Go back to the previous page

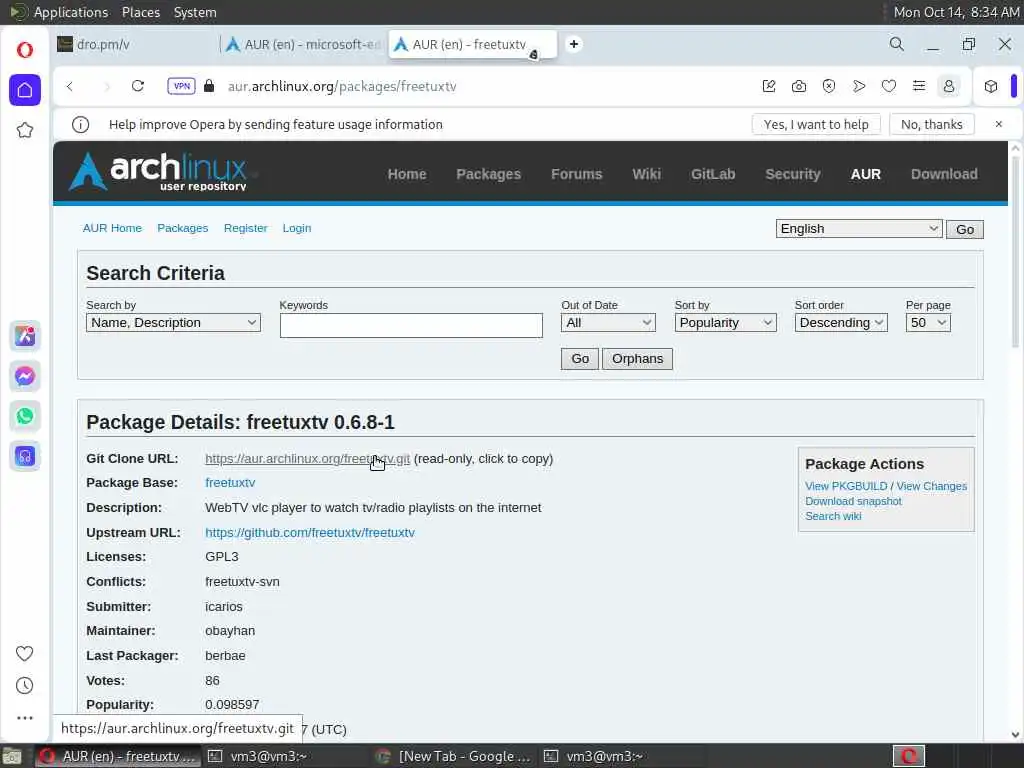tap(70, 86)
